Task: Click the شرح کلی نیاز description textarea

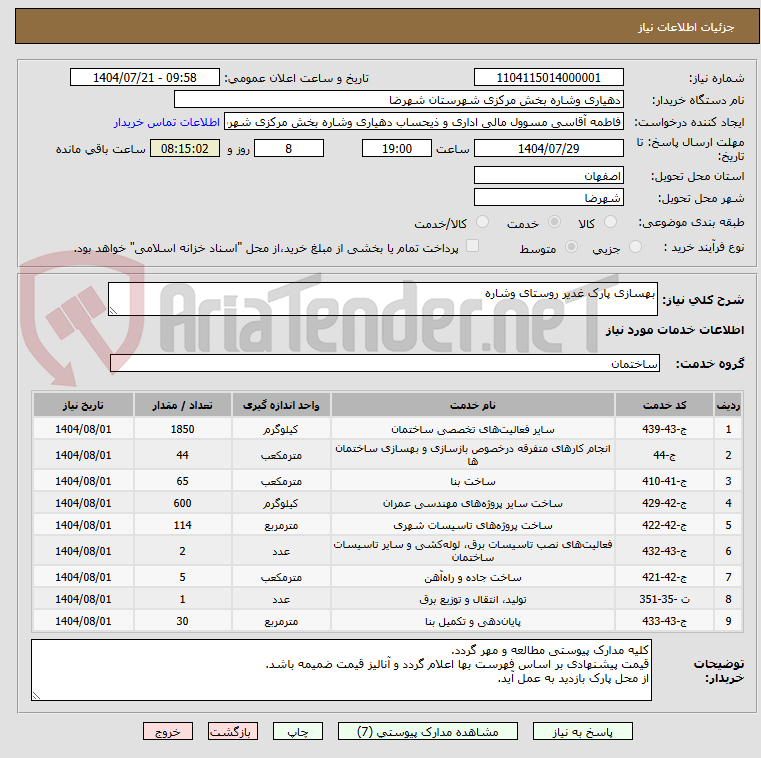Action: point(382,299)
